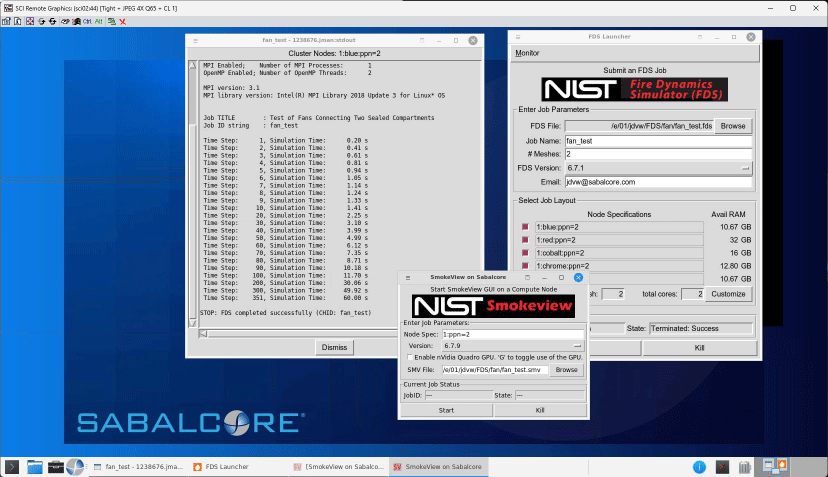
Task: Start the SmokeView job
Action: 446,410
